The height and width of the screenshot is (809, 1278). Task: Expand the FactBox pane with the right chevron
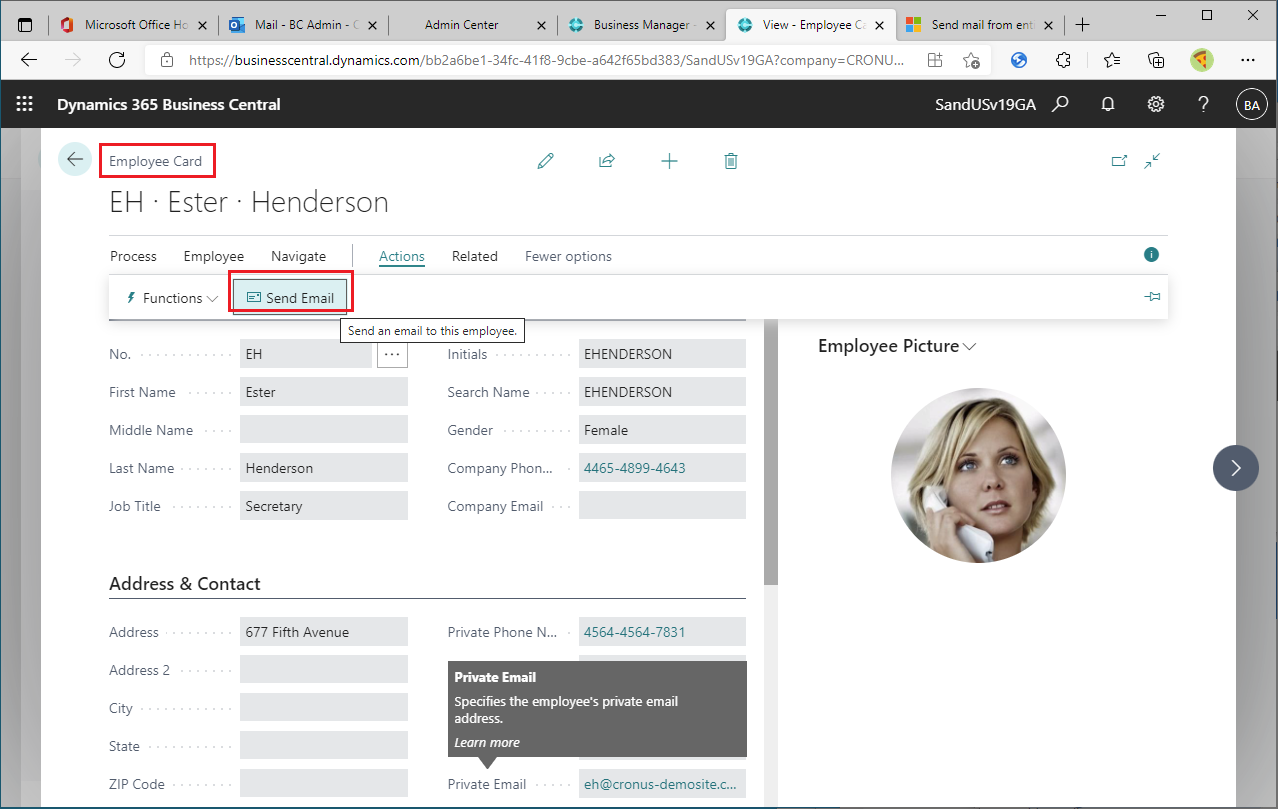[1235, 468]
